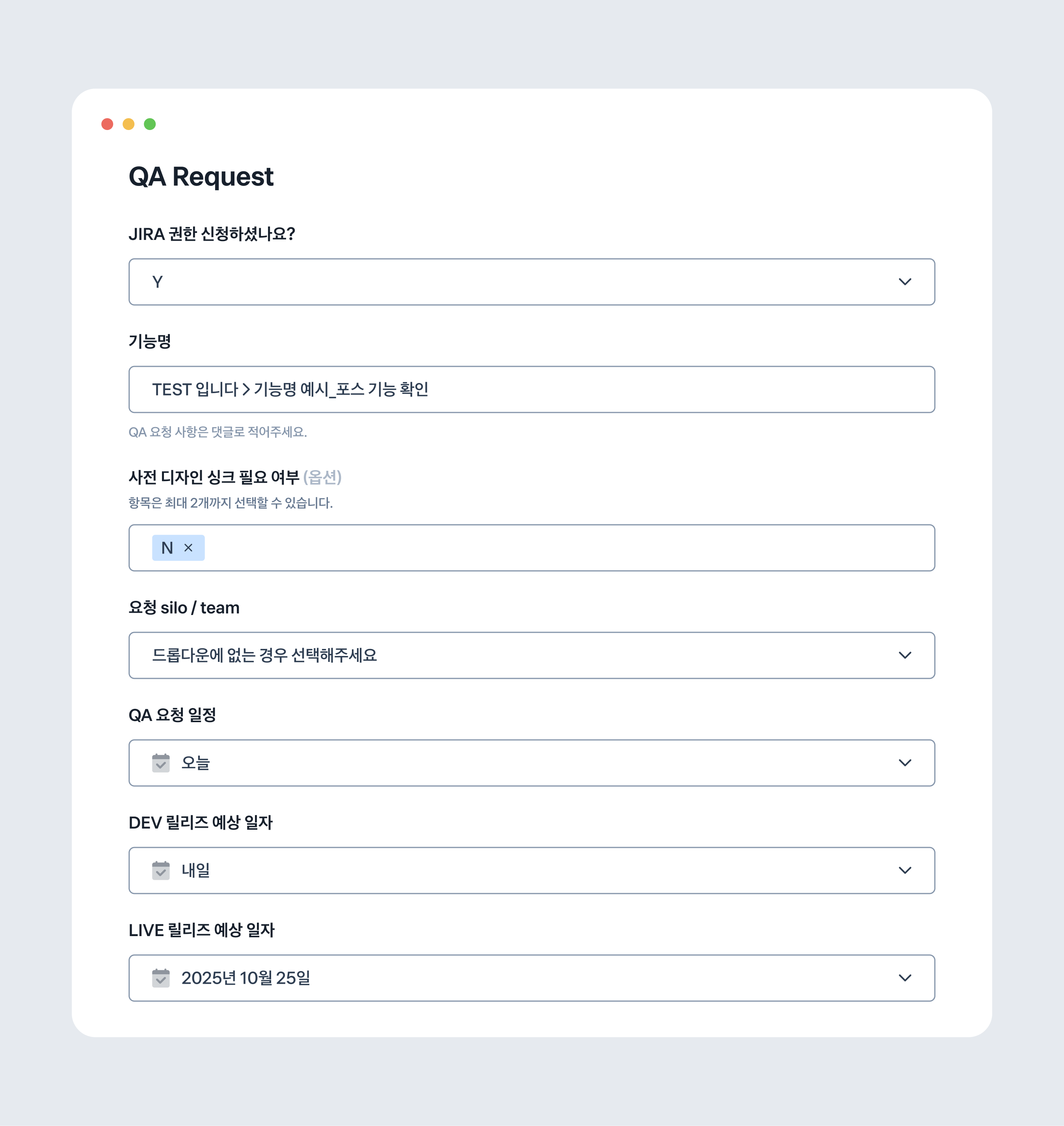1064x1126 pixels.
Task: Expand the JIRA 권한 dropdown chevron
Action: click(905, 282)
